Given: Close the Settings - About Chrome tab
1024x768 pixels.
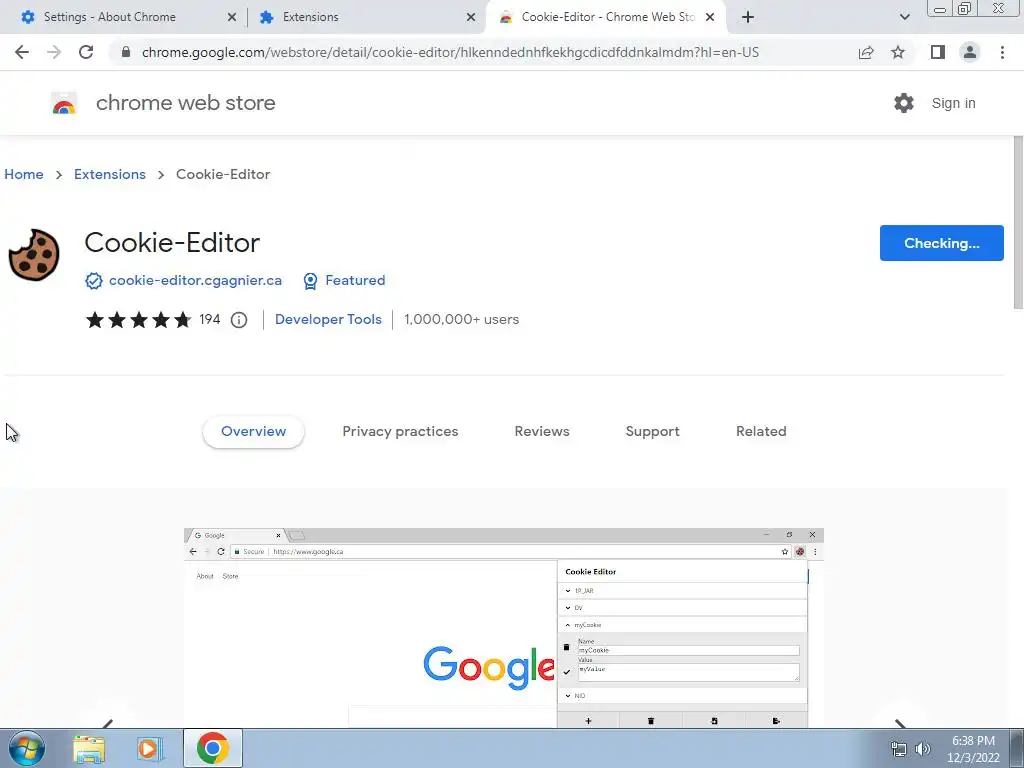Looking at the screenshot, I should (232, 18).
